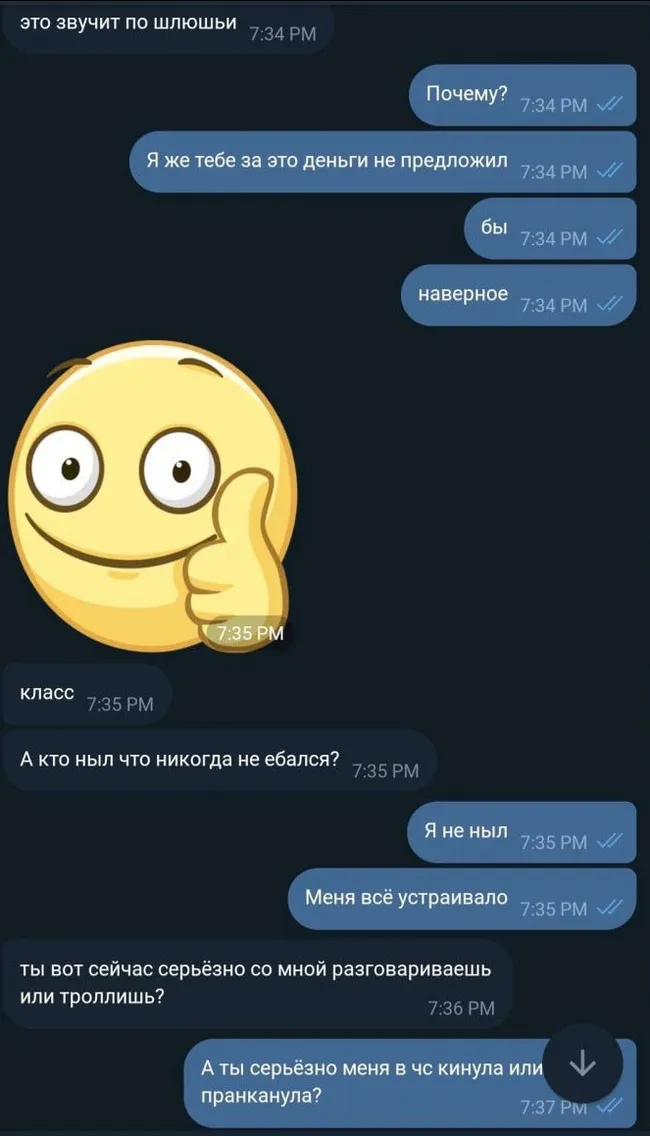This screenshot has width=650, height=1136.
Task: Select the outgoing message 'наверное'
Action: [x=518, y=295]
